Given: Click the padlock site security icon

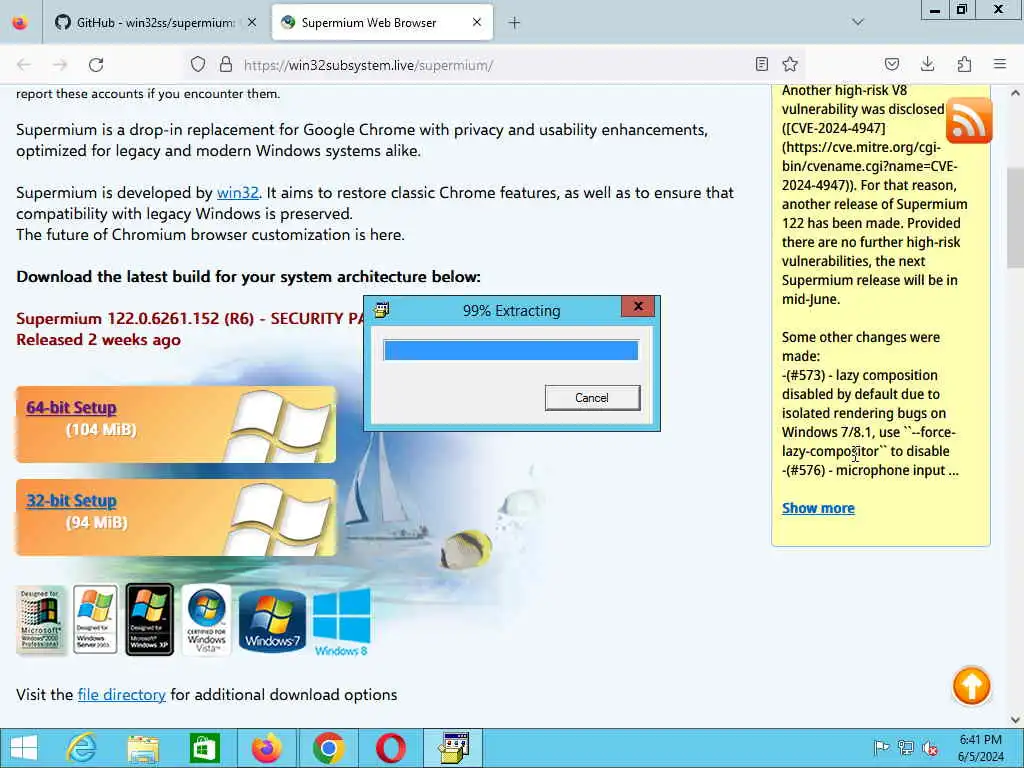Looking at the screenshot, I should tap(226, 64).
